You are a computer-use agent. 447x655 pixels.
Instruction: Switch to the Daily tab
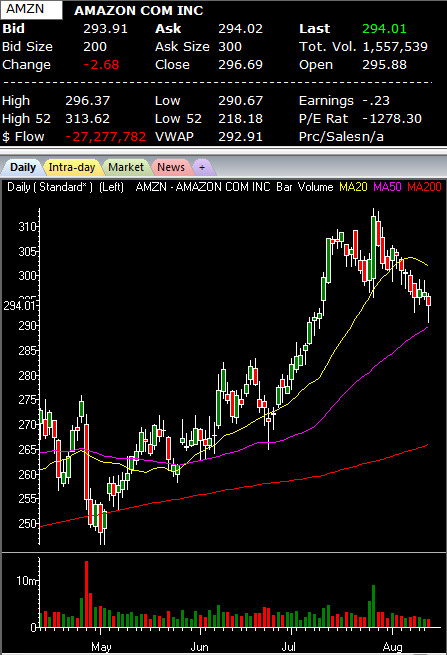click(x=22, y=168)
